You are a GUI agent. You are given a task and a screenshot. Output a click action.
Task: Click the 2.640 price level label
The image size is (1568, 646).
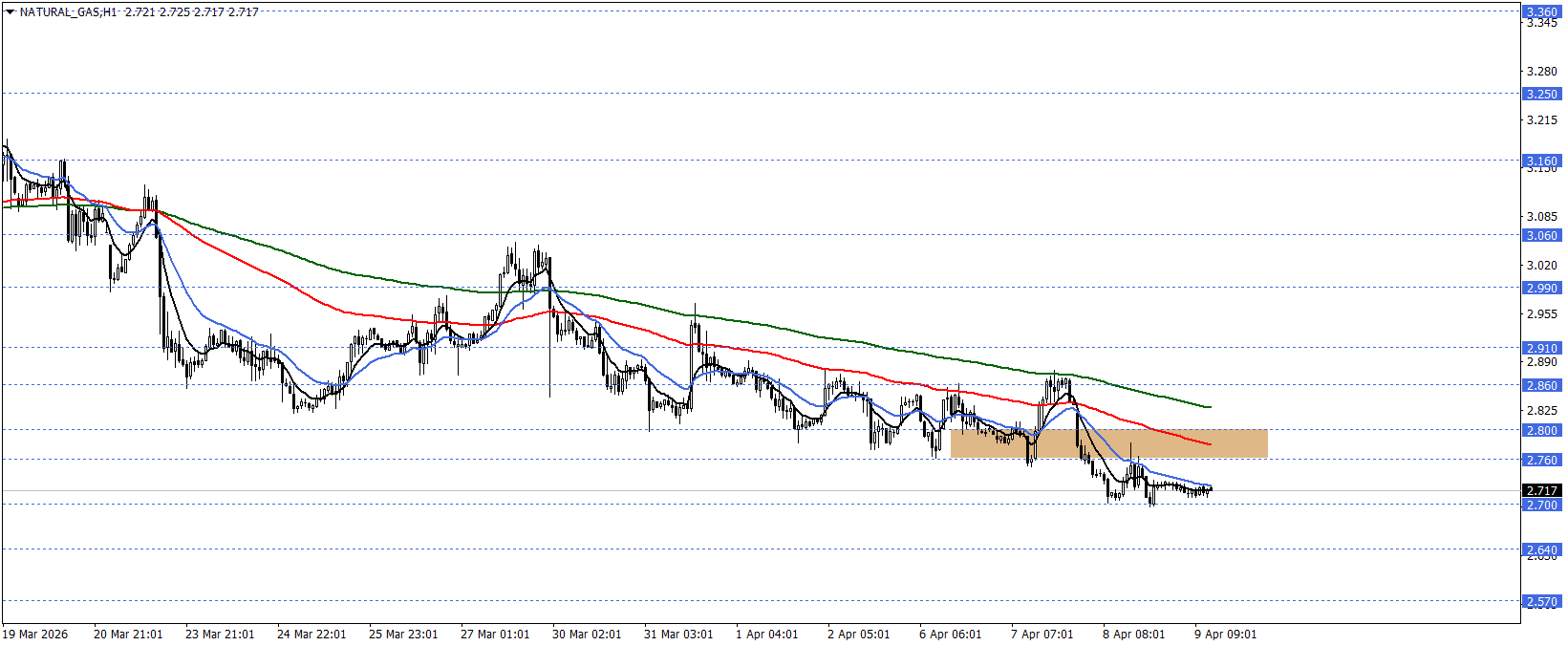[1540, 549]
